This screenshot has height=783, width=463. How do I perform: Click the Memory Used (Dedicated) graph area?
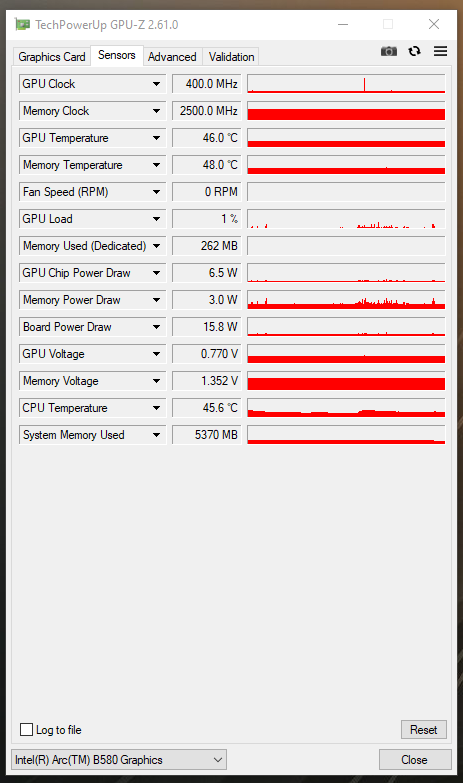click(x=346, y=246)
